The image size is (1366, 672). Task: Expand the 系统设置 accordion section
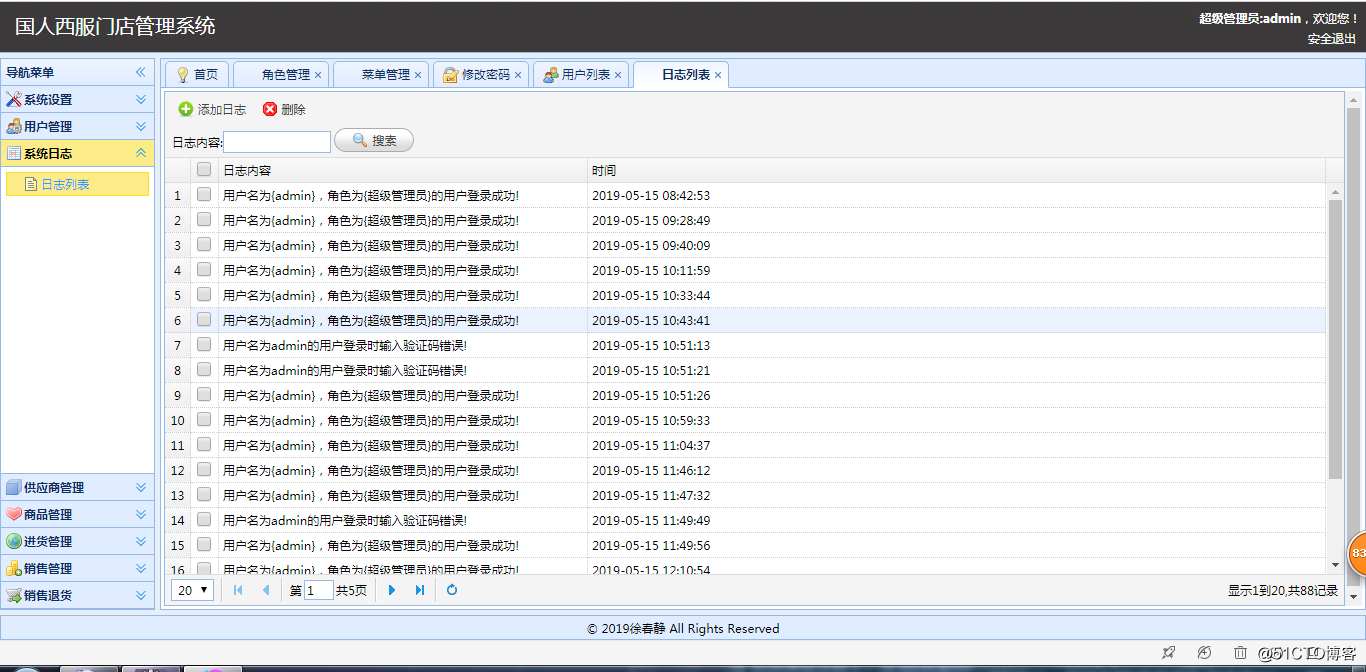point(141,100)
